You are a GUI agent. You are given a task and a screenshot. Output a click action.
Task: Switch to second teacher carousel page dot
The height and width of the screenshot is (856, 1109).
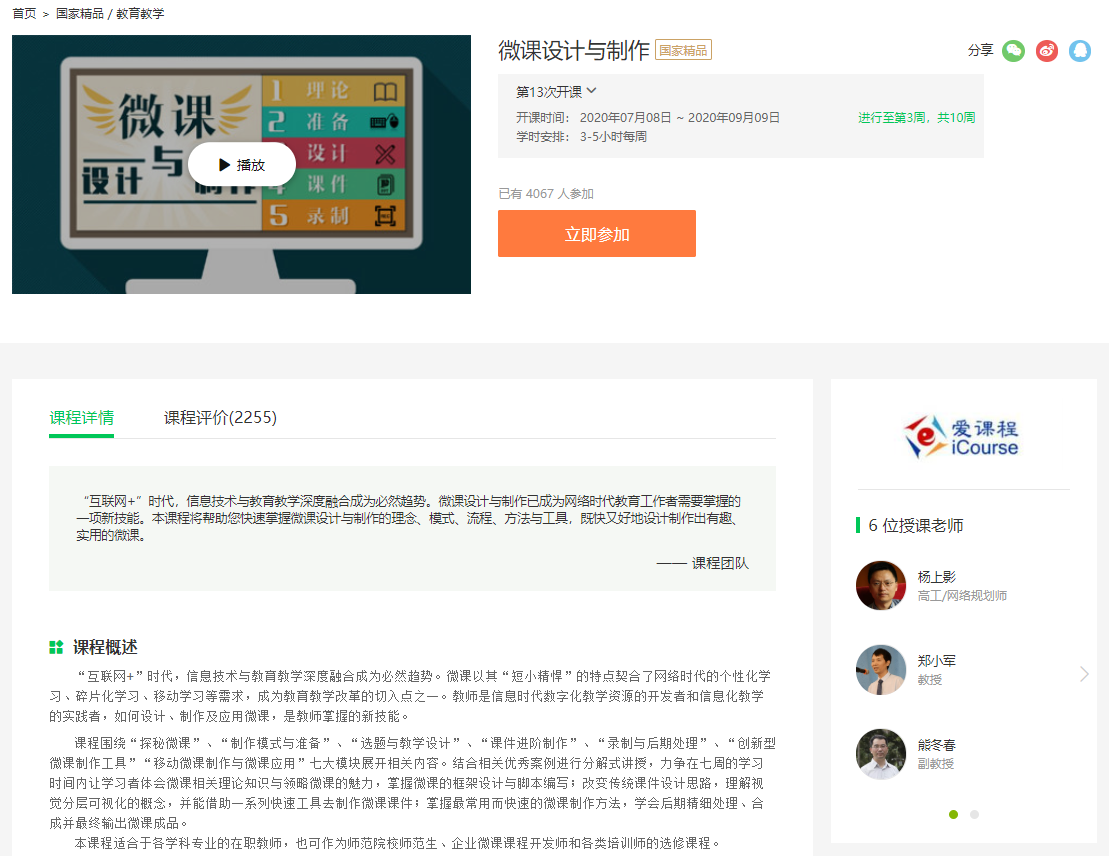pos(974,814)
